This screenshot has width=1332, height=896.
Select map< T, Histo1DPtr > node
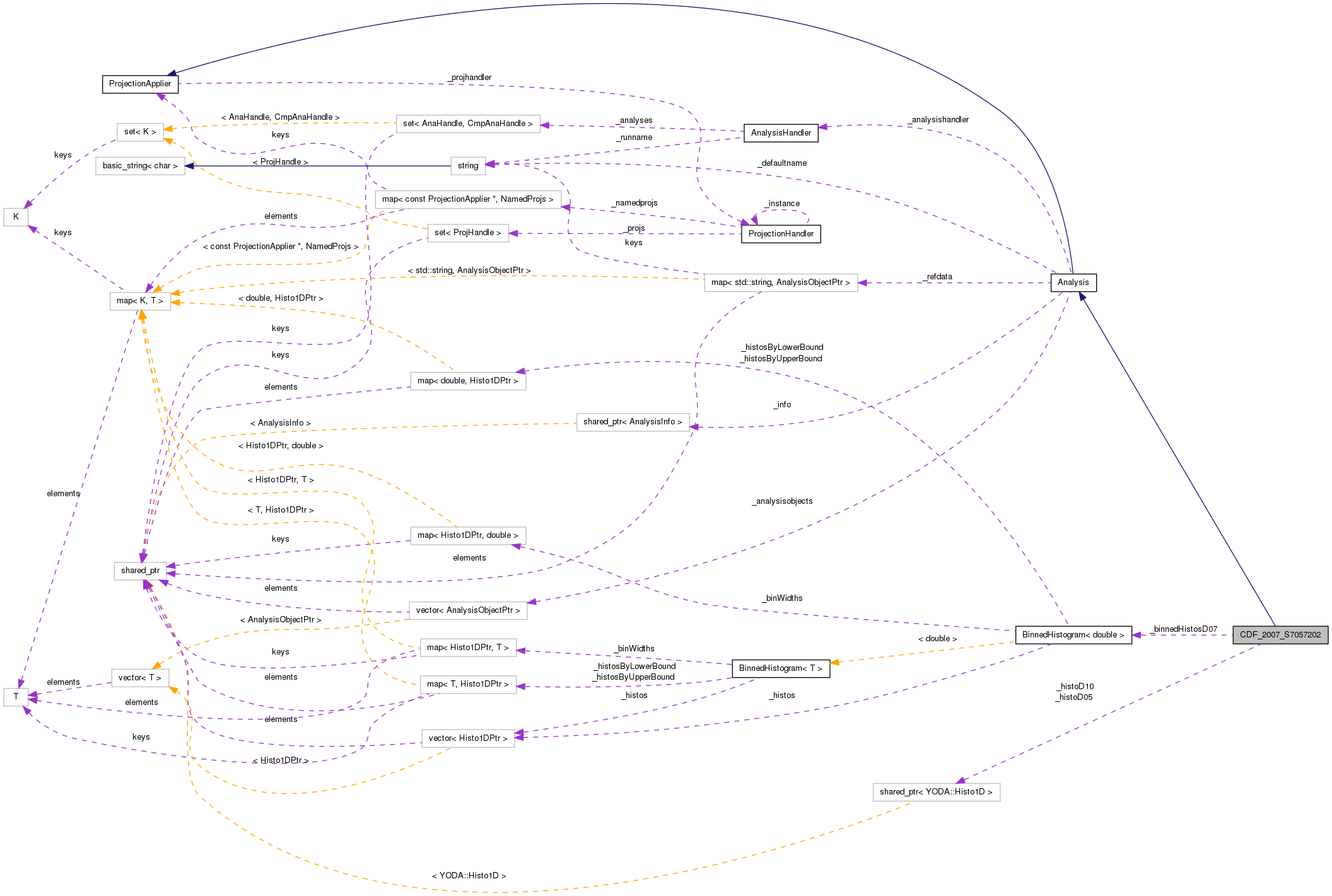468,684
